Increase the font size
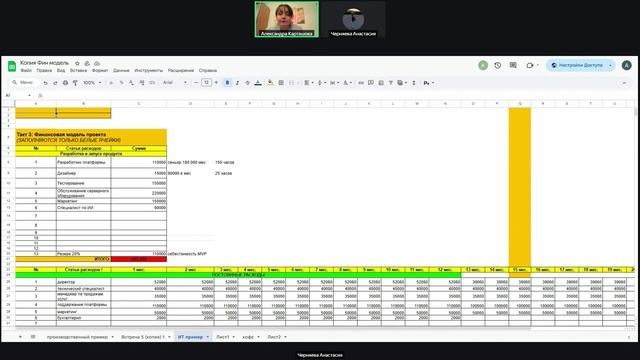Viewport: 640px width, 360px height. click(x=216, y=83)
